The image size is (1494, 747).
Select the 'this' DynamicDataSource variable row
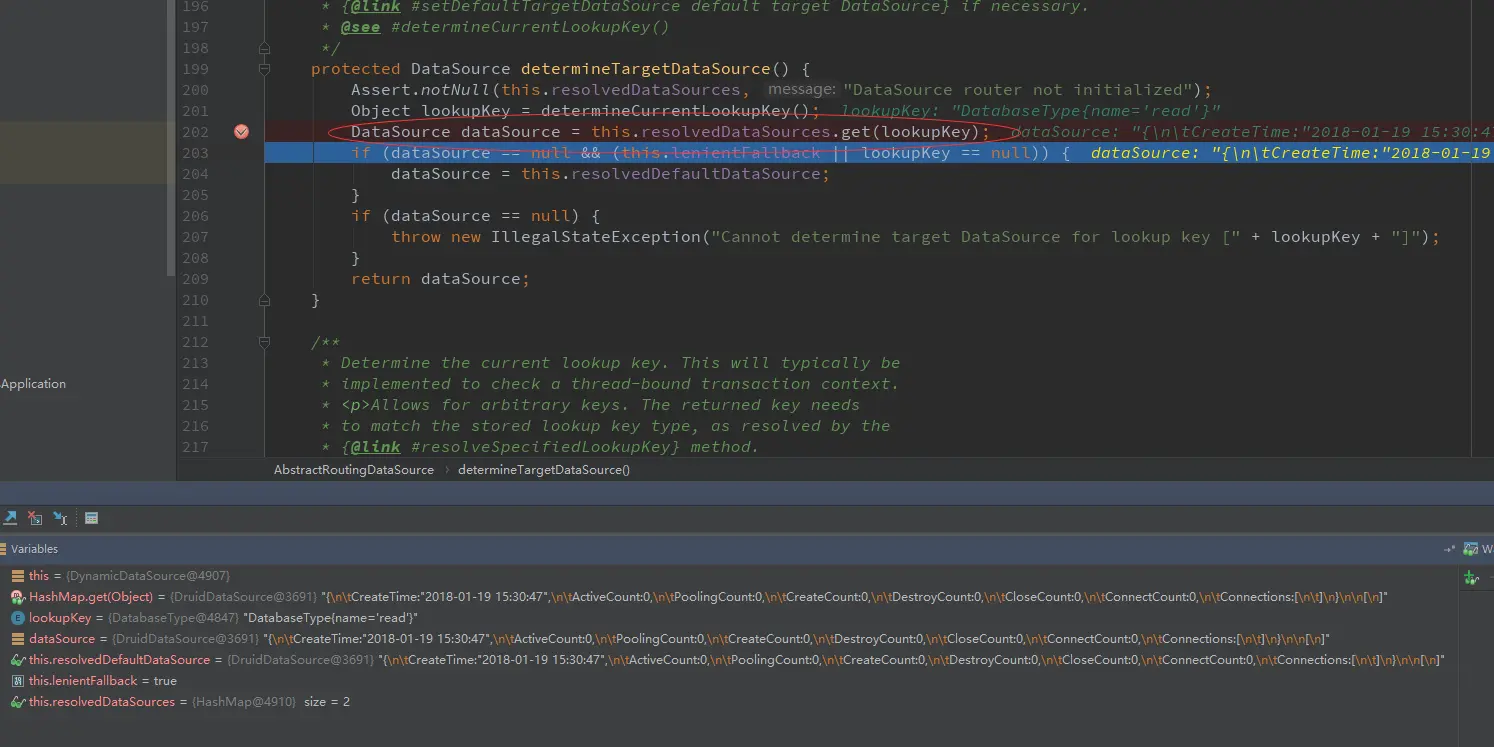click(730, 576)
